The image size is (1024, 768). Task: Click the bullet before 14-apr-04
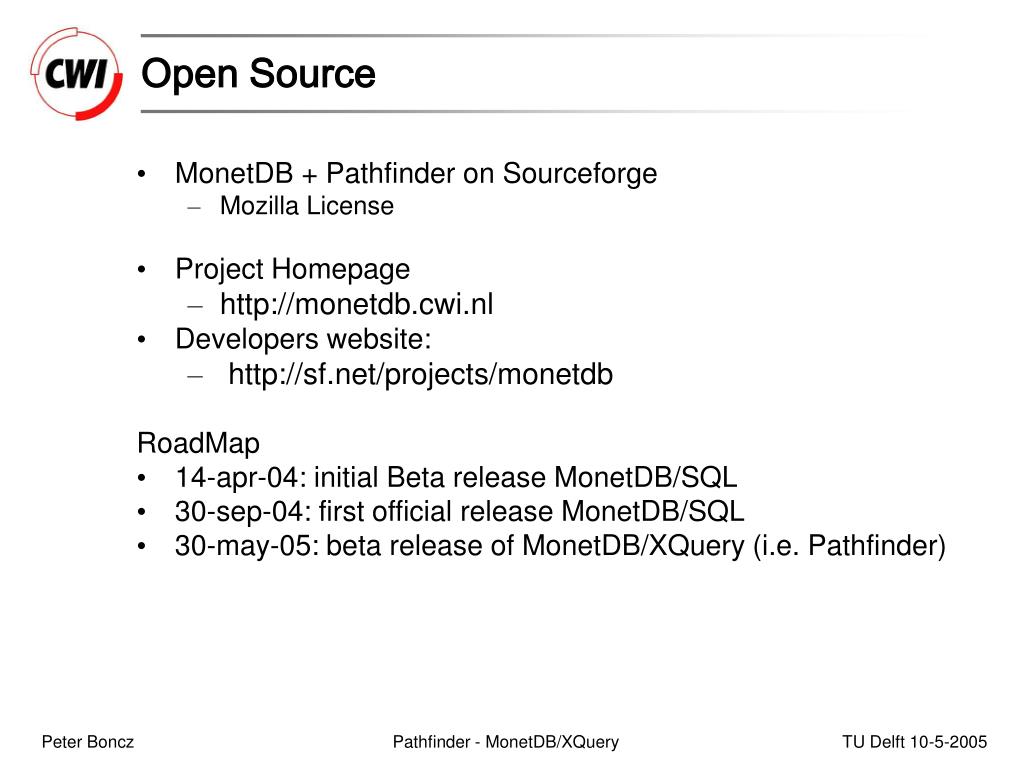(x=142, y=478)
